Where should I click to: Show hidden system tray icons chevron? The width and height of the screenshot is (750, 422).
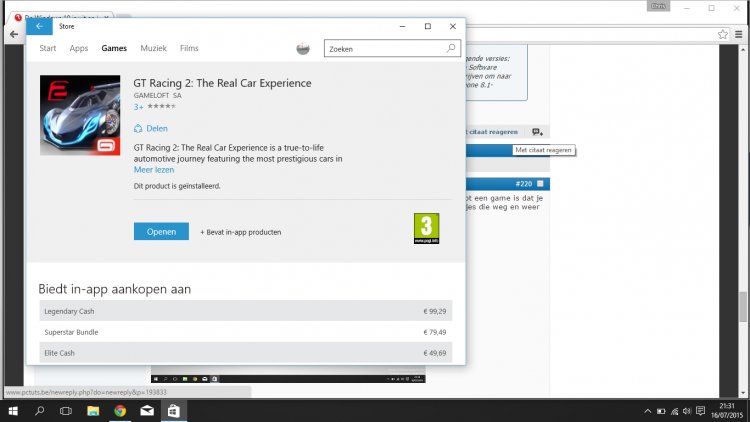(x=645, y=411)
